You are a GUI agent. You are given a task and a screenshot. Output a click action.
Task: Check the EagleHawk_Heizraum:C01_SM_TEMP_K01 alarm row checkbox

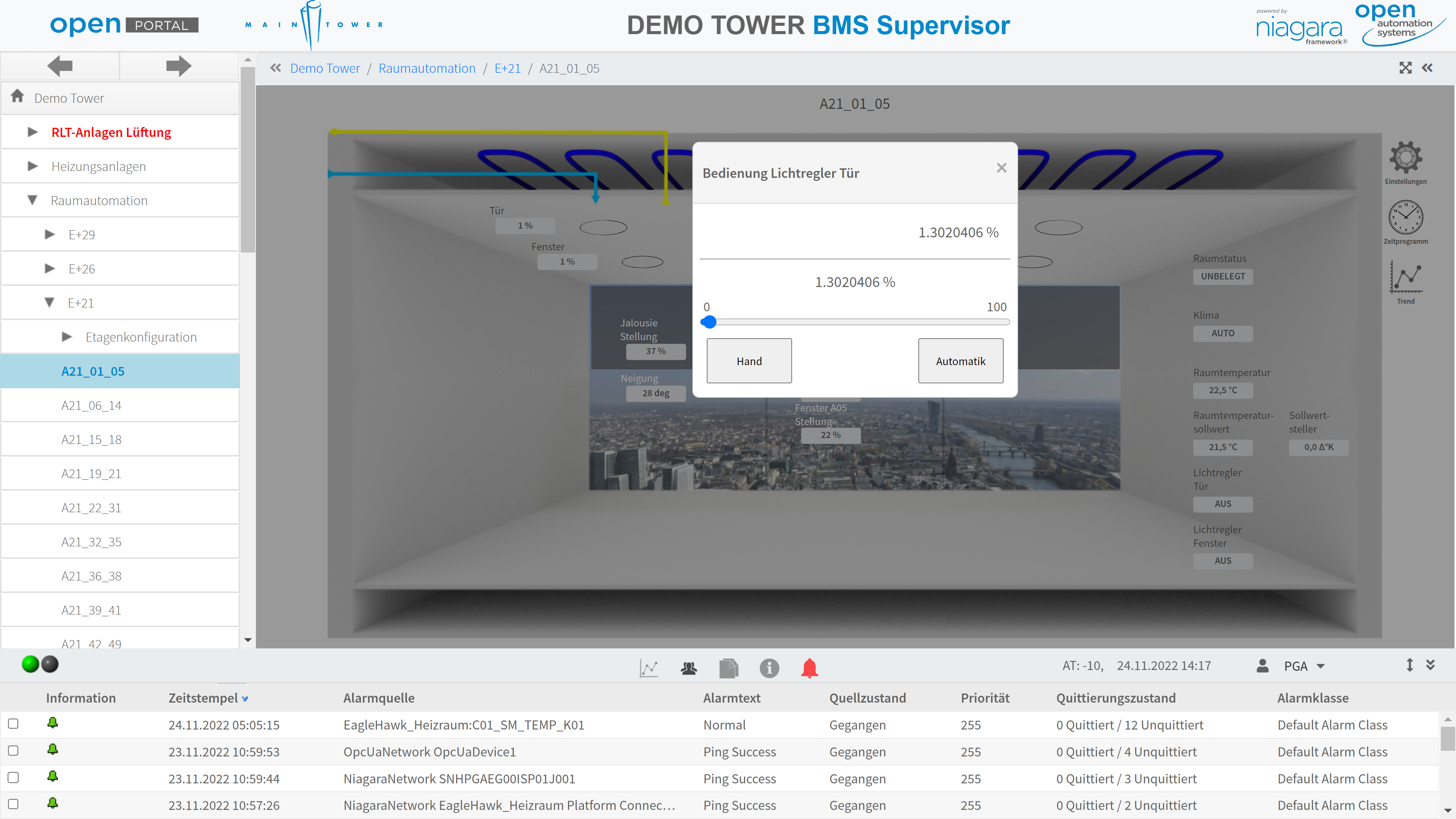(x=13, y=724)
